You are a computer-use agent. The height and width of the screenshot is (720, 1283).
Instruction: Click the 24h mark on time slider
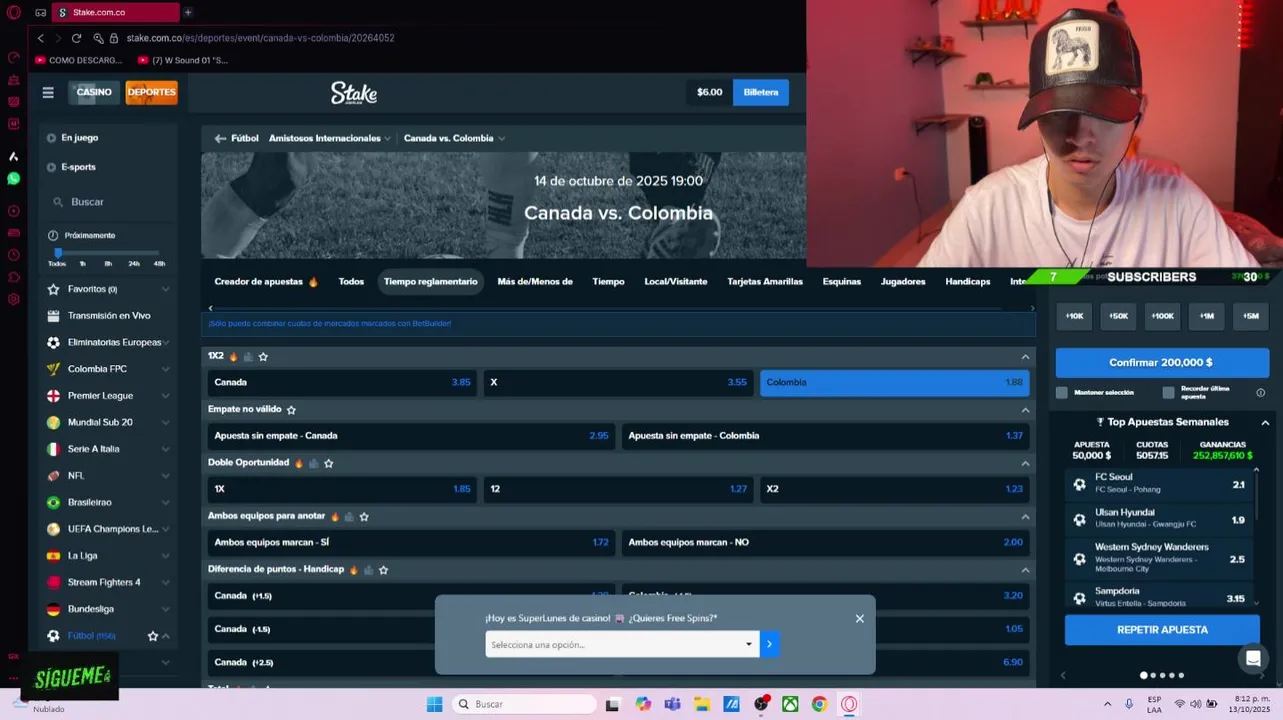tap(134, 264)
